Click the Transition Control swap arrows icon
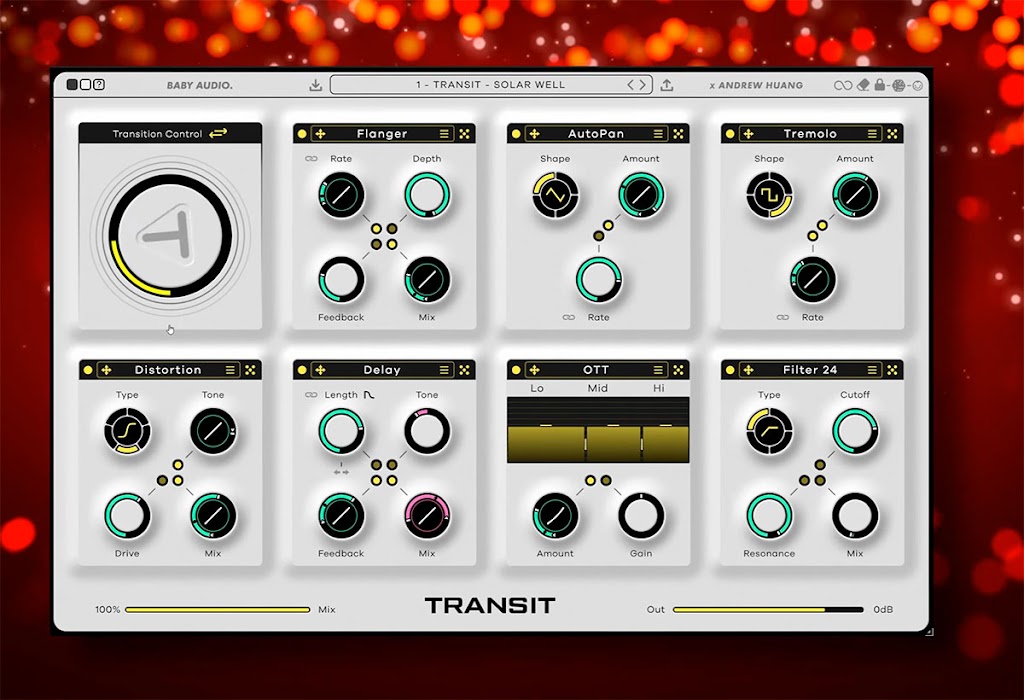The width and height of the screenshot is (1024, 700). 218,133
